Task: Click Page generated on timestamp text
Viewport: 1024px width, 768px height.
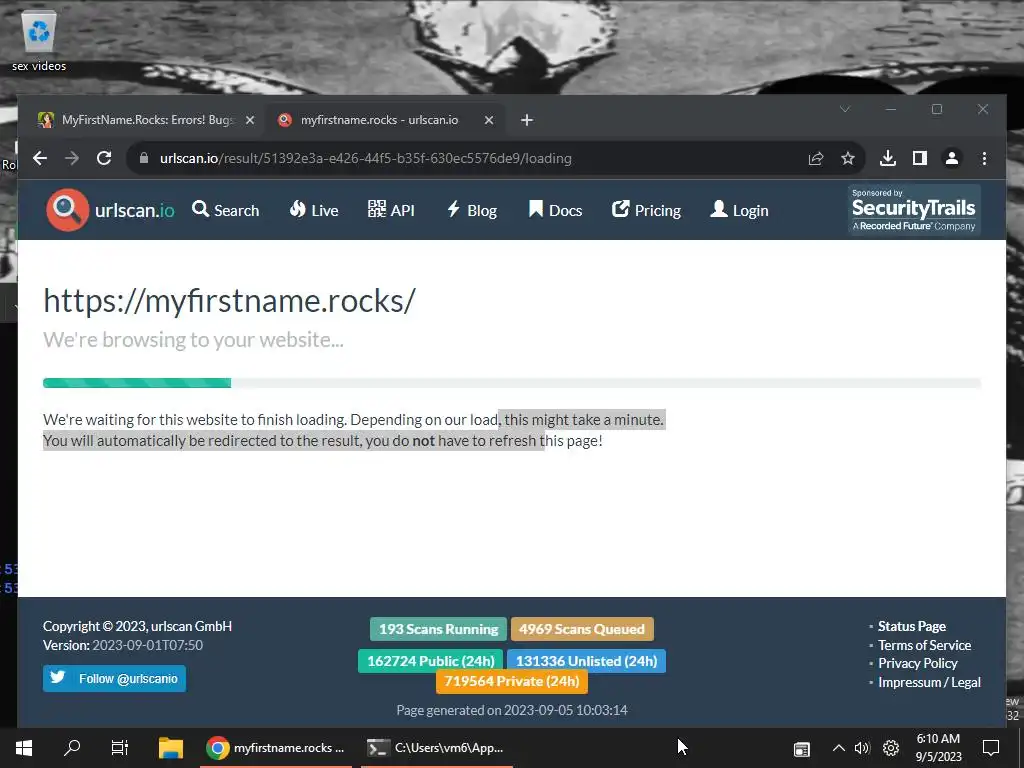Action: pos(512,710)
